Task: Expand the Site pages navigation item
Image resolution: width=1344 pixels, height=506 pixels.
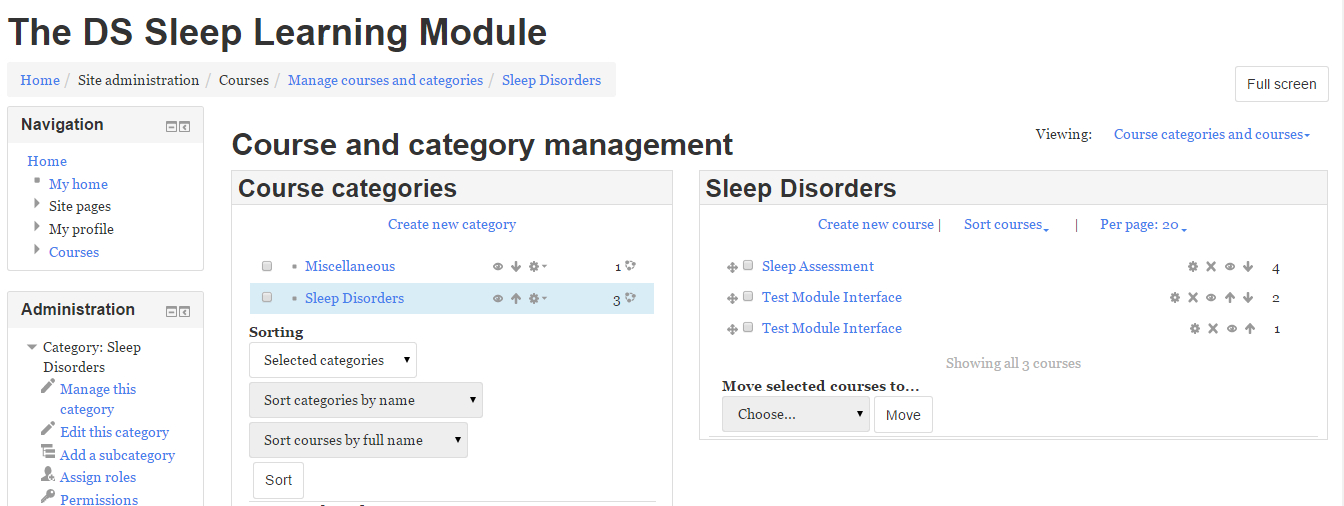Action: pyautogui.click(x=37, y=206)
